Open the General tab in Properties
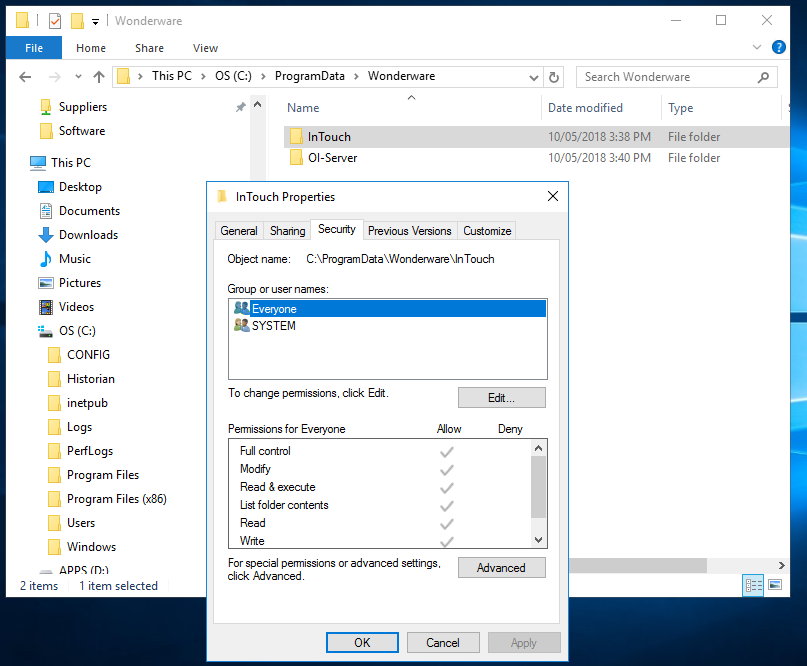This screenshot has height=666, width=807. pos(239,231)
